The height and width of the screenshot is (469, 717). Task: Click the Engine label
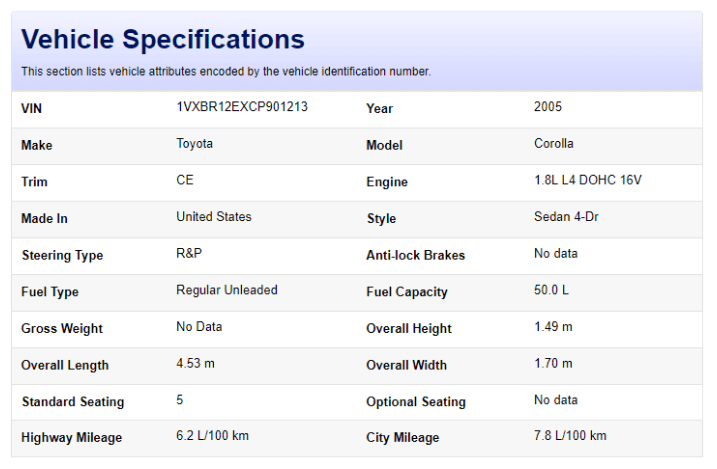(387, 182)
